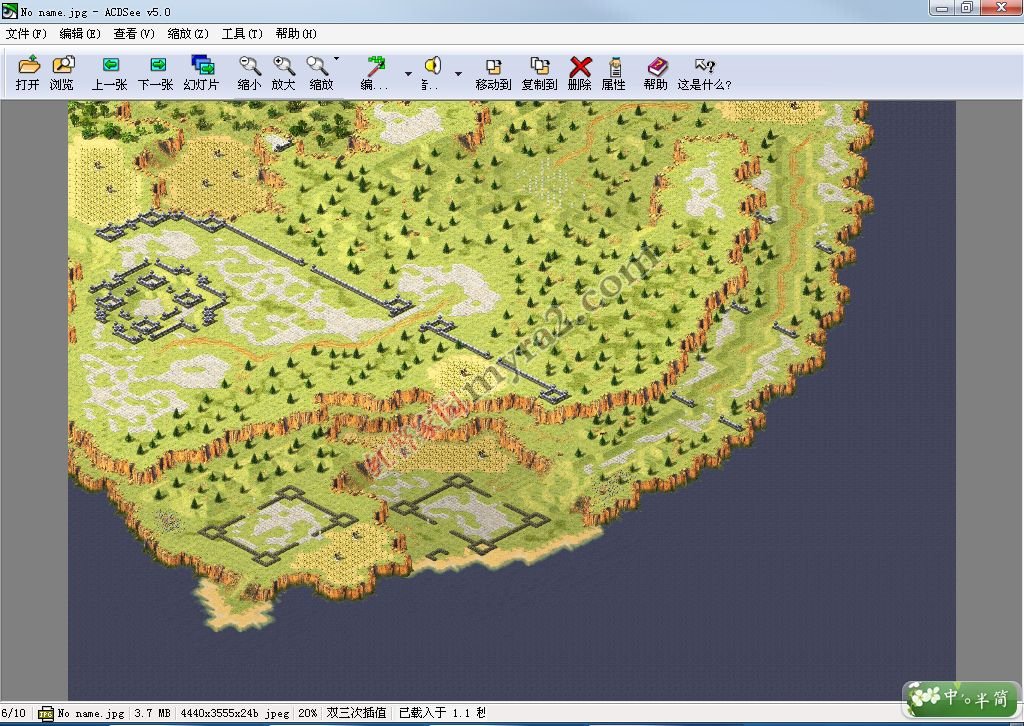Click the displayed map image in the viewer
Screen dimensions: 1024x726
click(x=511, y=400)
